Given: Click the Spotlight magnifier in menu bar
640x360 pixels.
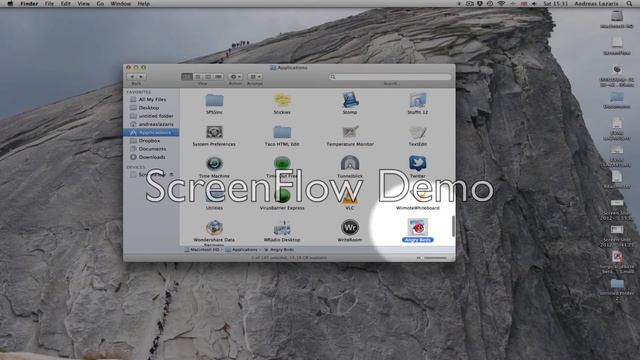Looking at the screenshot, I should pyautogui.click(x=629, y=4).
